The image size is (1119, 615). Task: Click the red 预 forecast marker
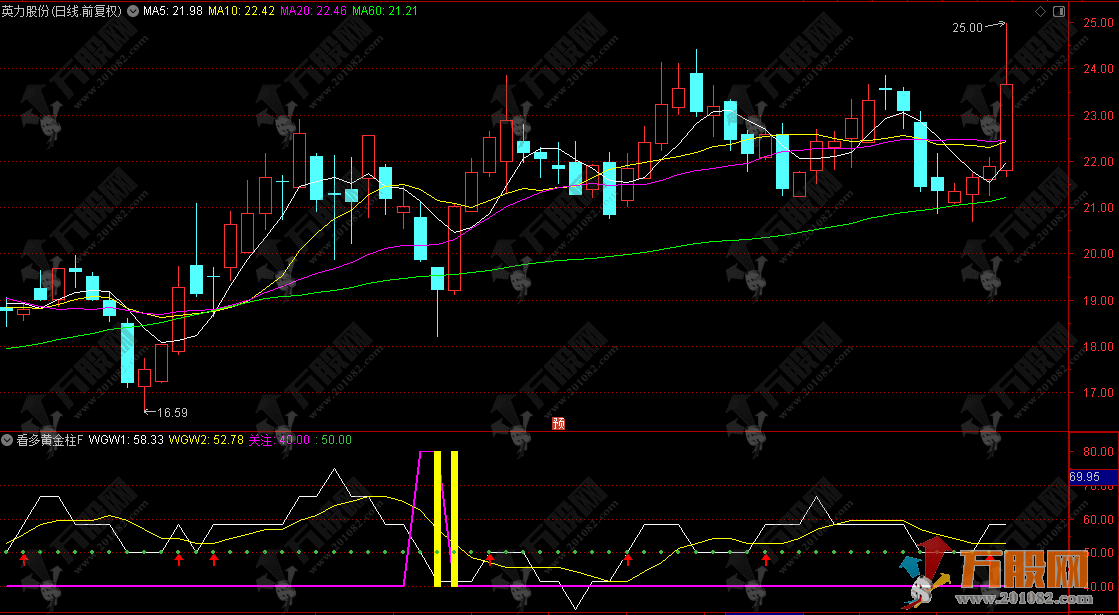559,424
